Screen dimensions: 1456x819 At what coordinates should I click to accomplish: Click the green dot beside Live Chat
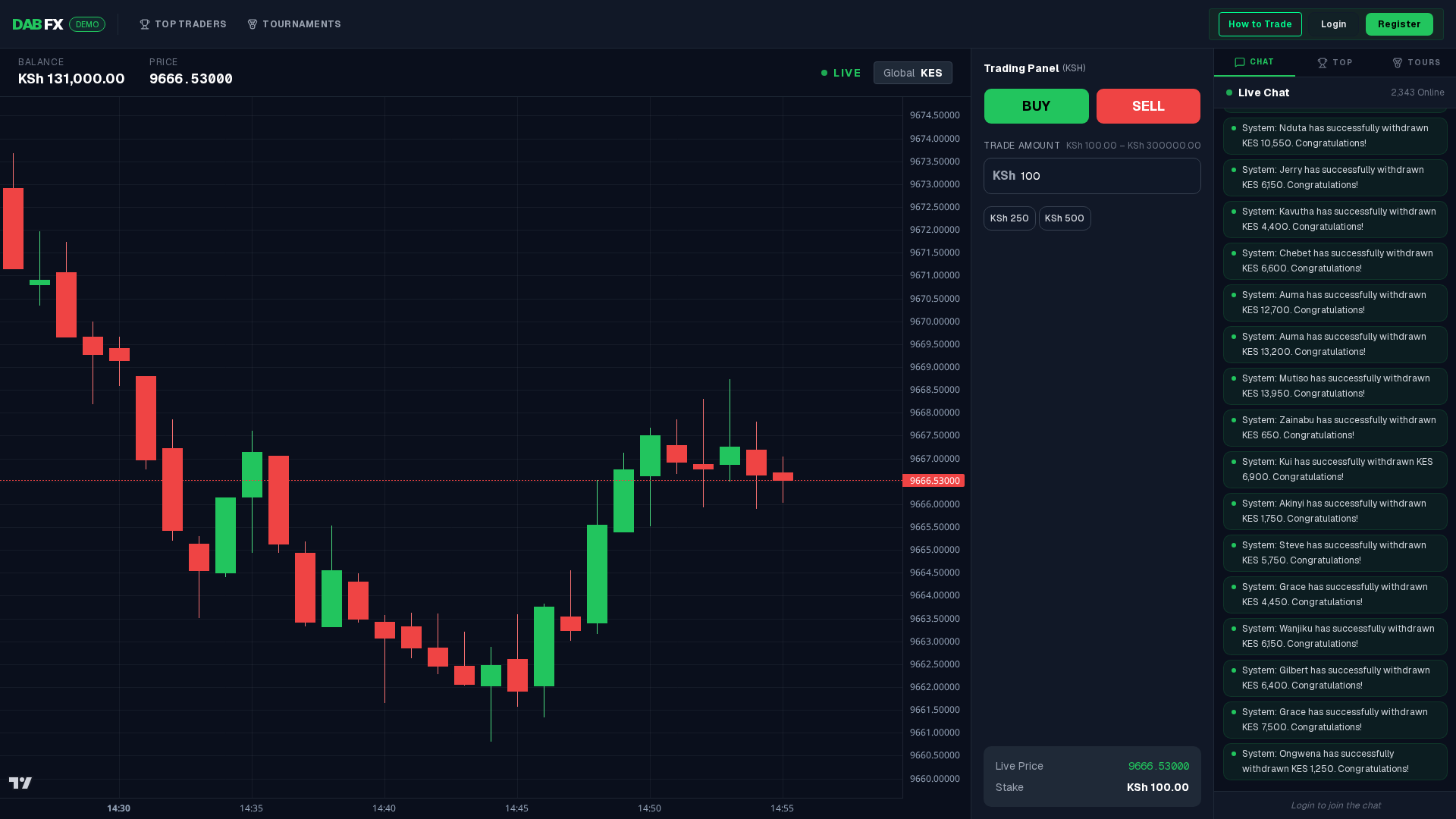pos(1229,93)
